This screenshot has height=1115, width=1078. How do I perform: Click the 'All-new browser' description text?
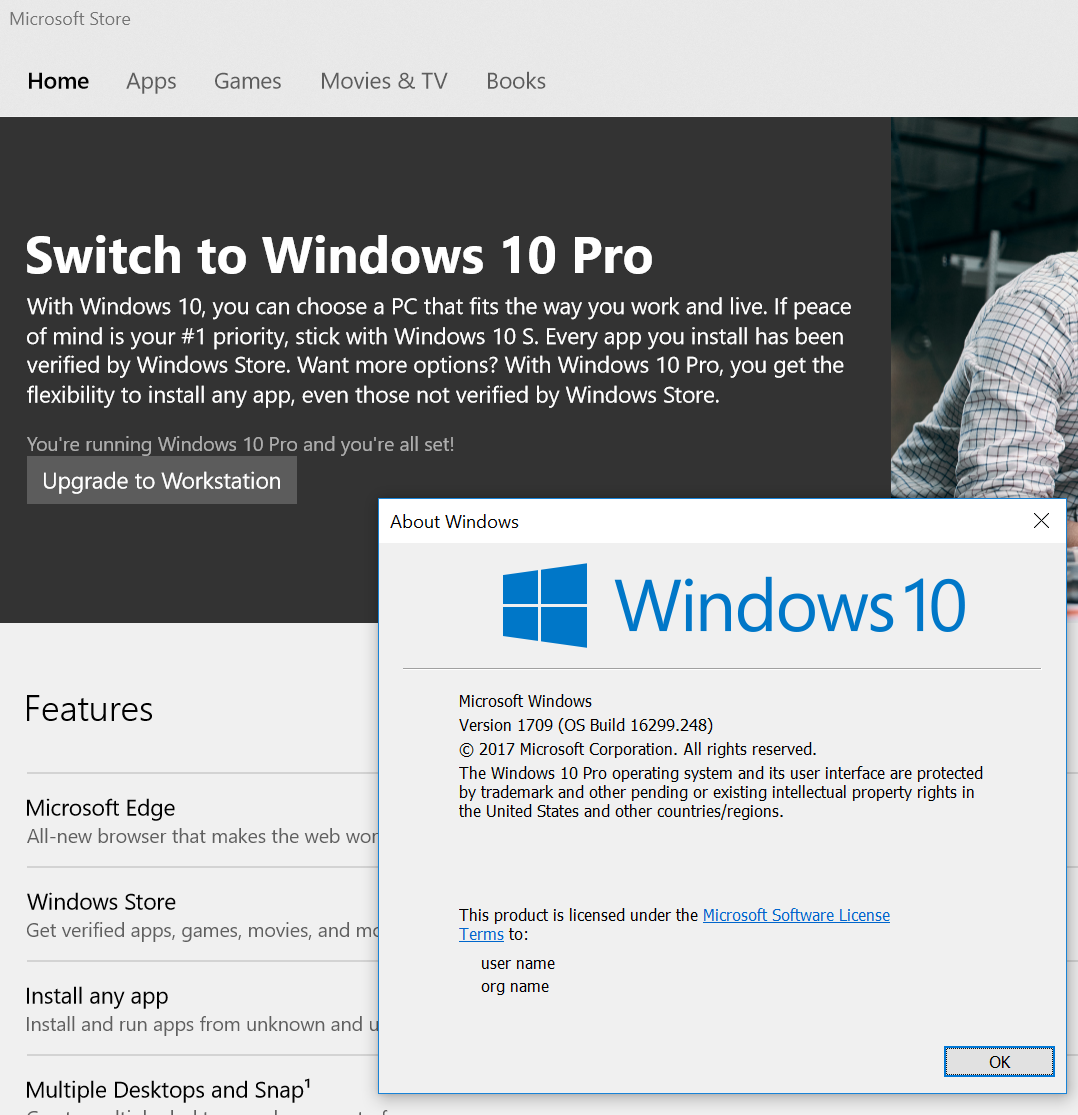pos(203,836)
